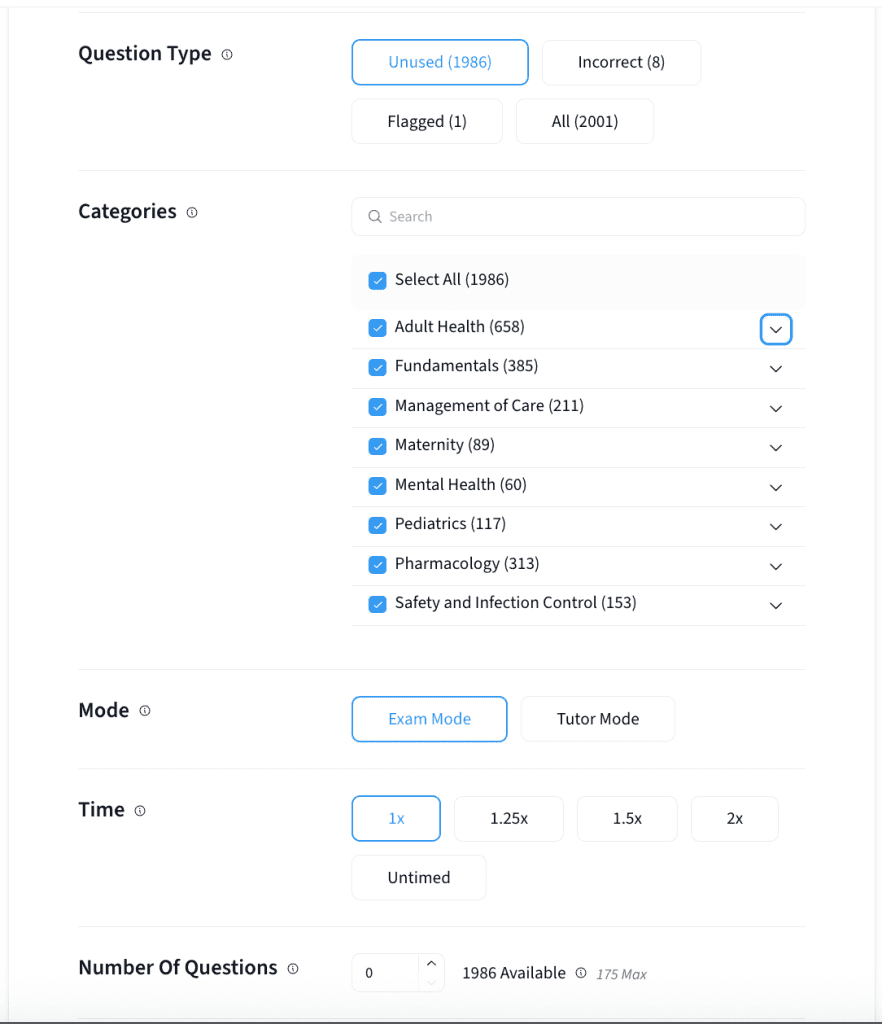Click info icon next to Mode
882x1024 pixels.
(145, 711)
